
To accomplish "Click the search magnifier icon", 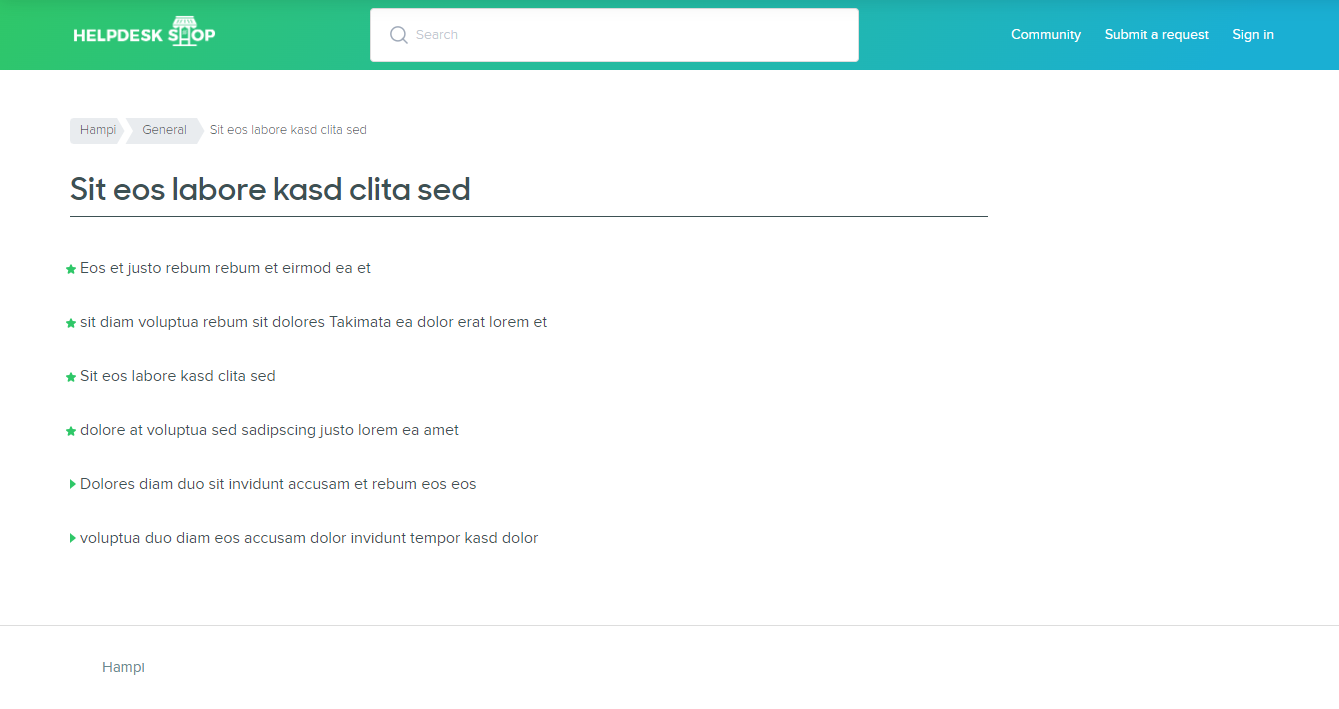I will [398, 35].
